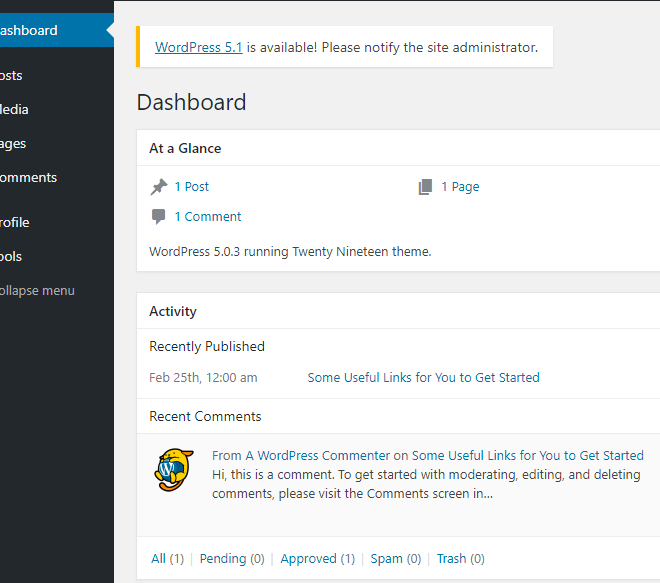This screenshot has width=660, height=583.
Task: Open the 1 Comment link
Action: pyautogui.click(x=208, y=217)
